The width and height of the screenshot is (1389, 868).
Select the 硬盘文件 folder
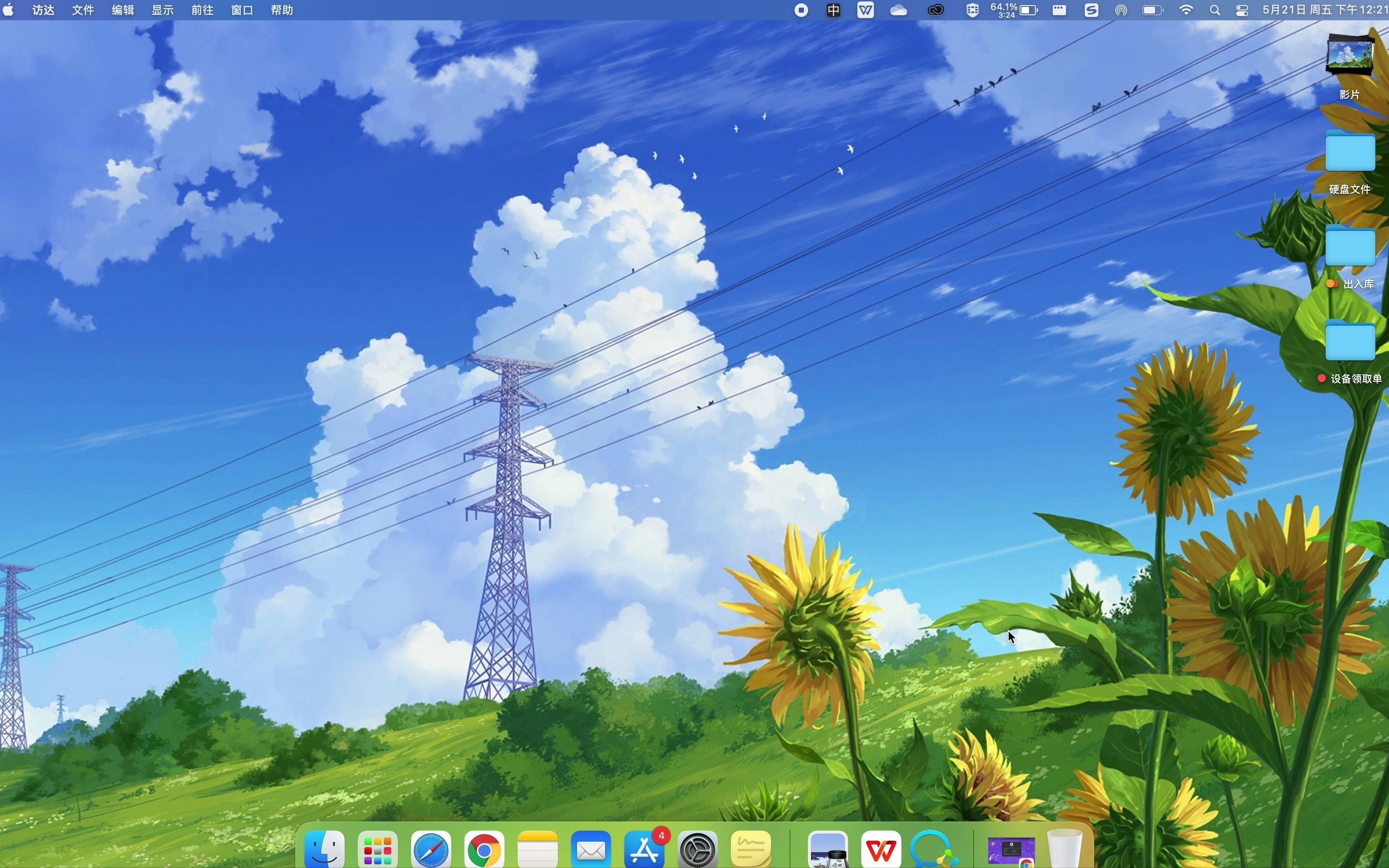(1349, 162)
